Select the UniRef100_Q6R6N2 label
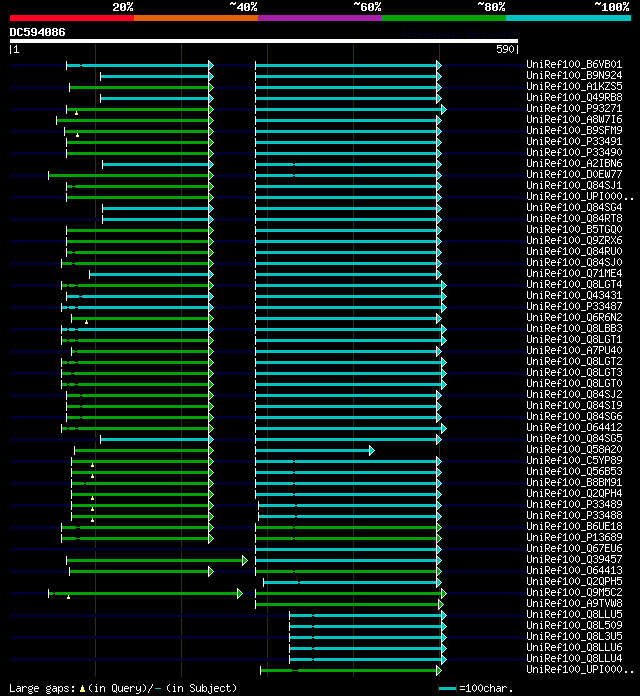Viewport: 640px width, 696px height. (574, 317)
